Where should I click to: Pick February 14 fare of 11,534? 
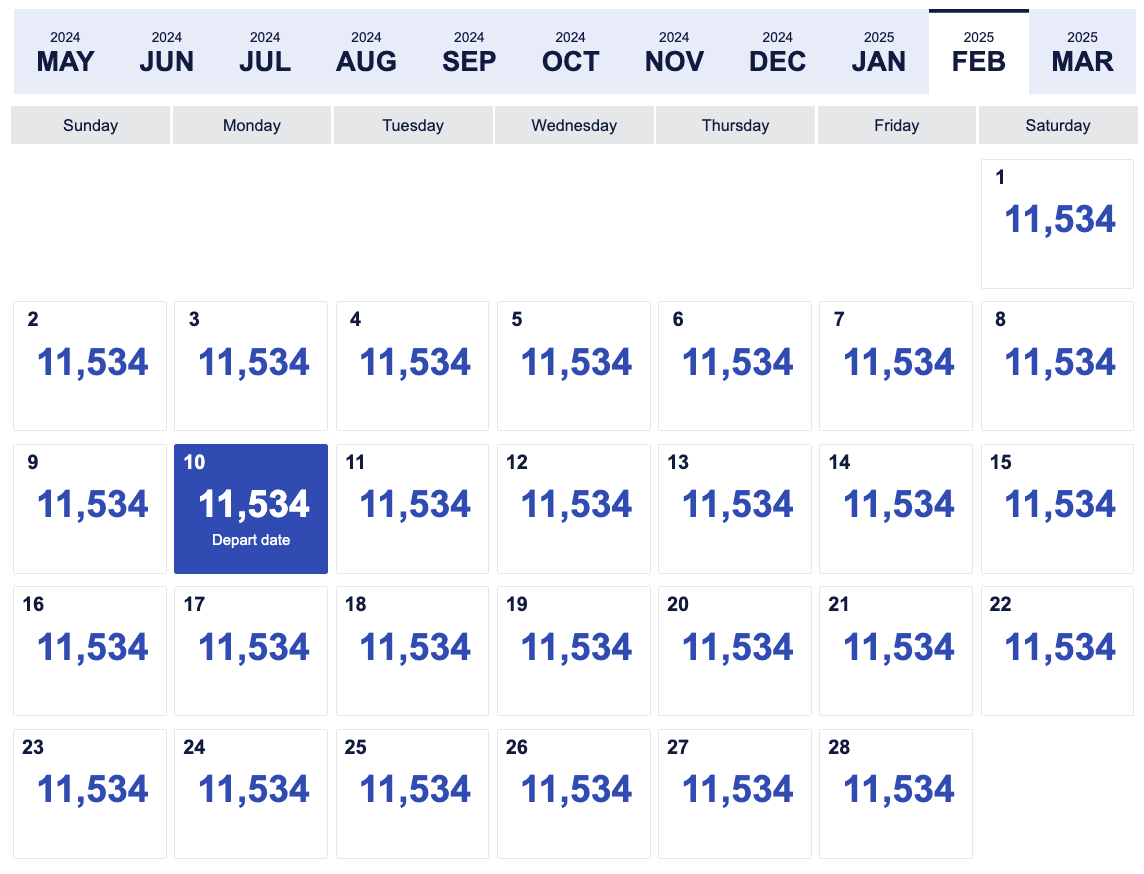point(896,508)
